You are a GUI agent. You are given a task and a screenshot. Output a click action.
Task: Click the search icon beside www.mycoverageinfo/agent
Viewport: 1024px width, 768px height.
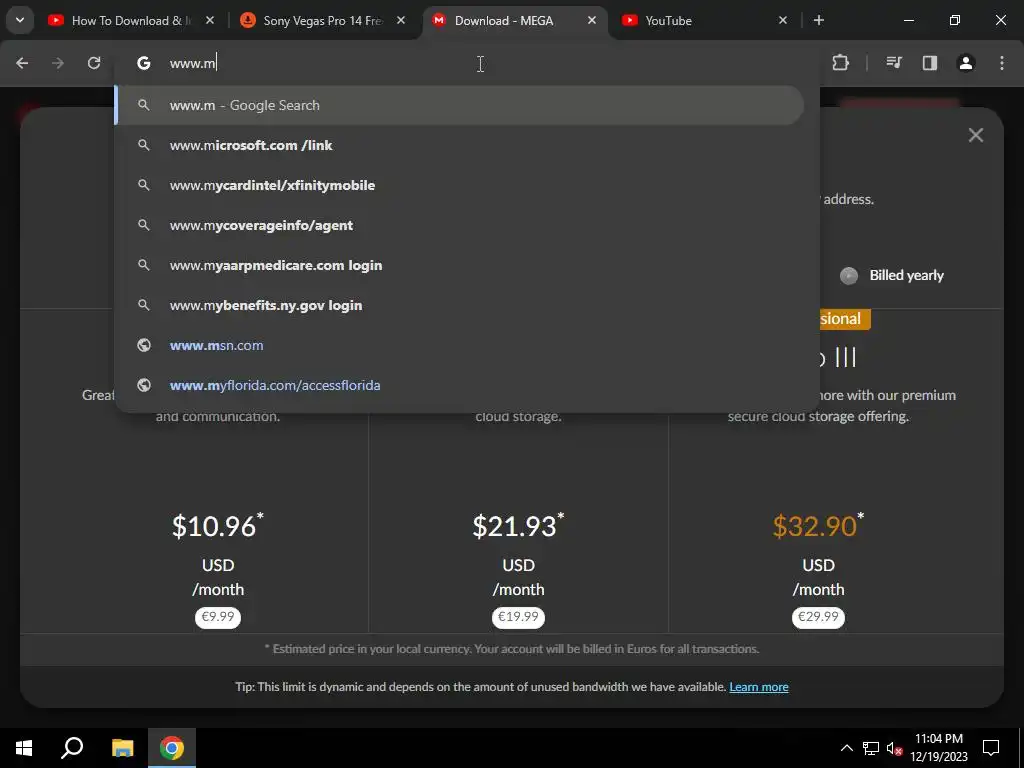pyautogui.click(x=144, y=225)
